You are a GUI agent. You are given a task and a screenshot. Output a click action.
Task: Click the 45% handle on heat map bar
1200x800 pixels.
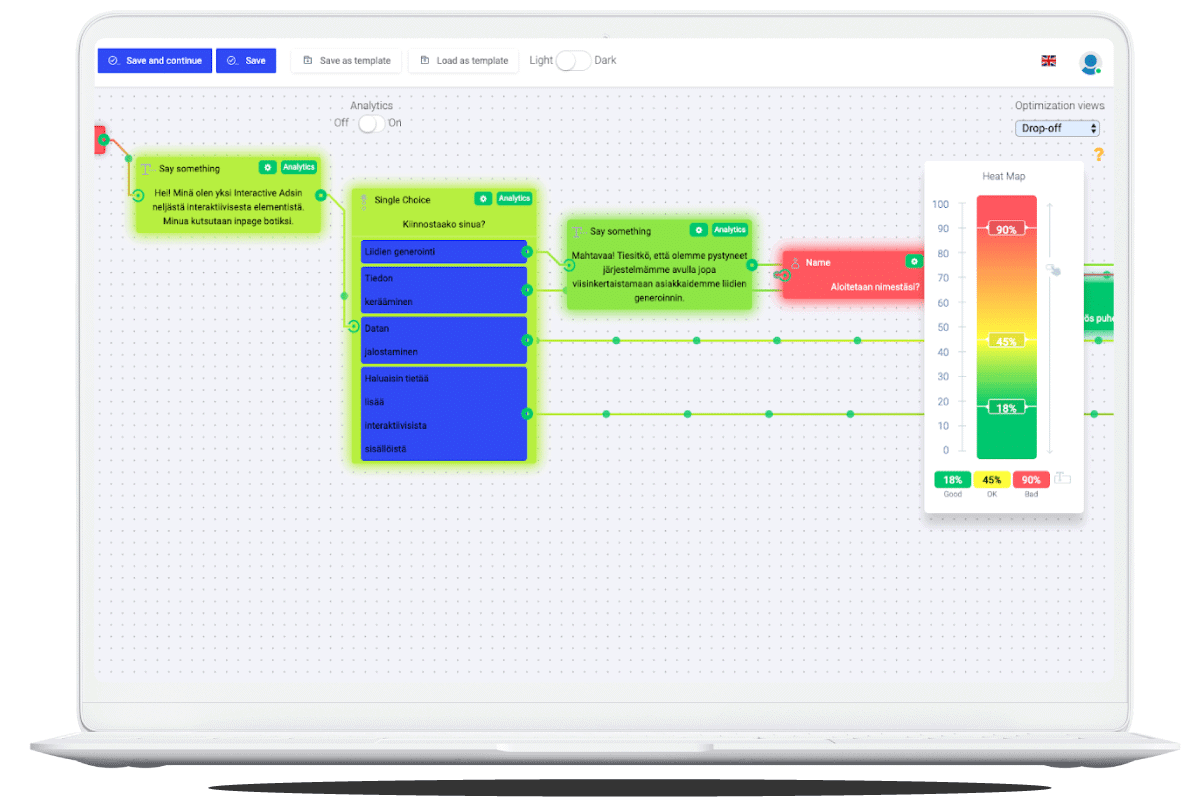[x=1007, y=341]
